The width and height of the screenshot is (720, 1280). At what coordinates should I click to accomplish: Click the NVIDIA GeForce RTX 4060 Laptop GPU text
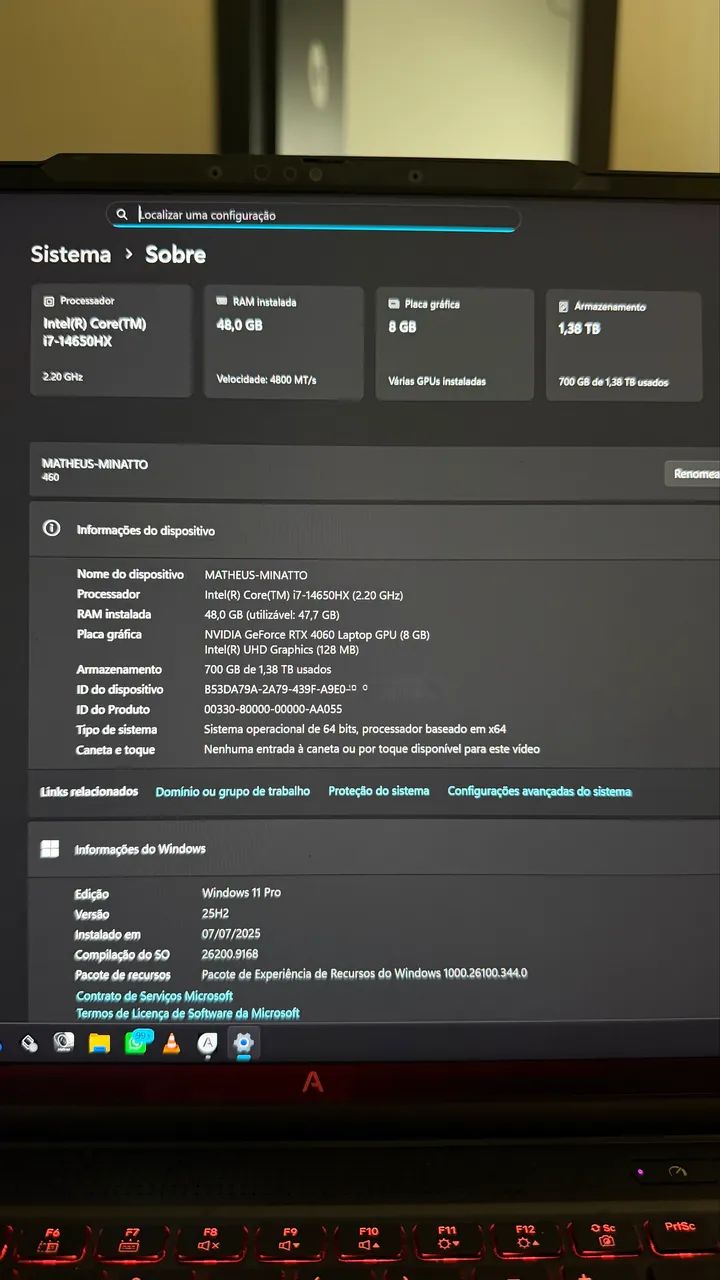(x=317, y=635)
